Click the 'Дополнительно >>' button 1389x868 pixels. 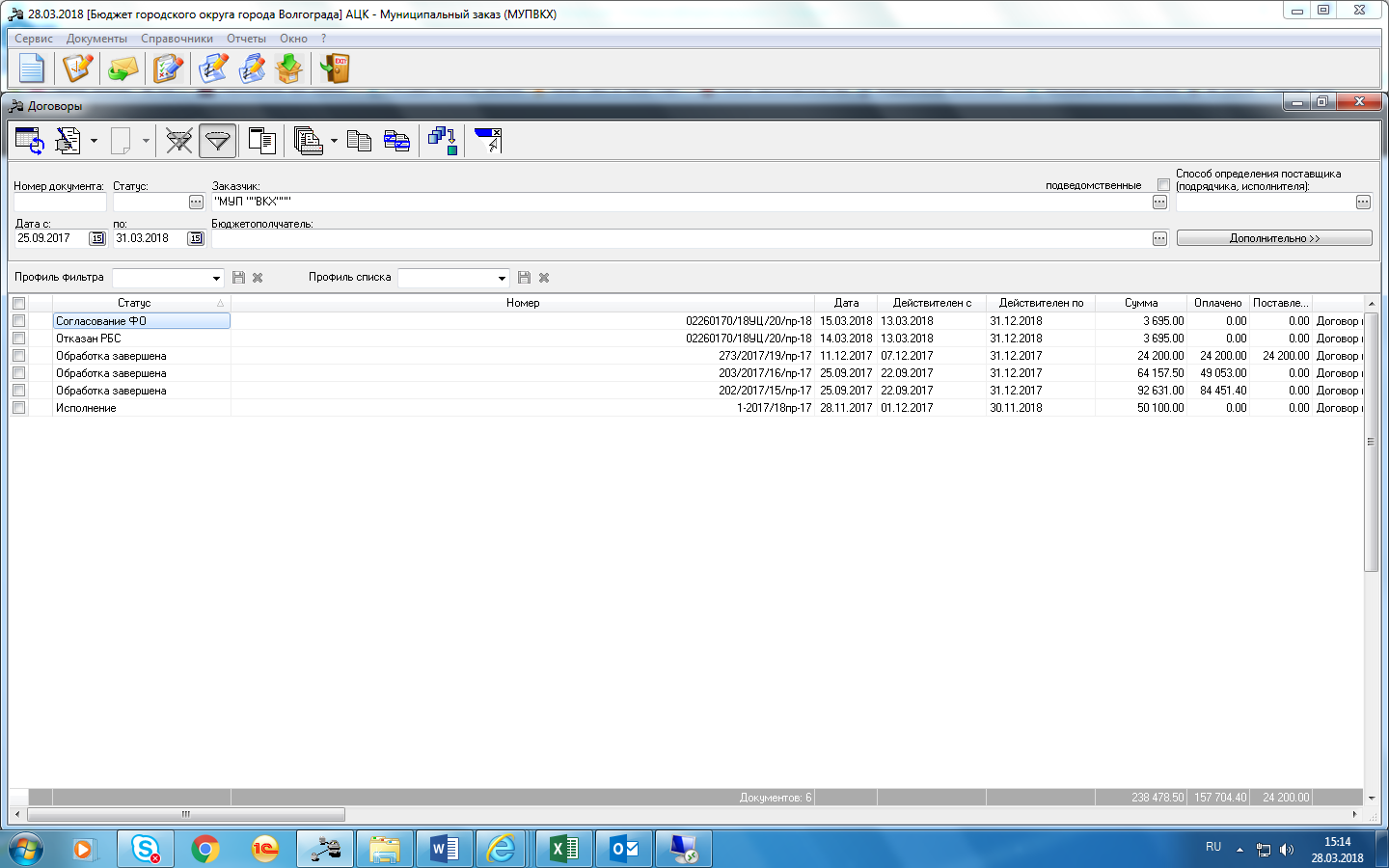[1273, 238]
